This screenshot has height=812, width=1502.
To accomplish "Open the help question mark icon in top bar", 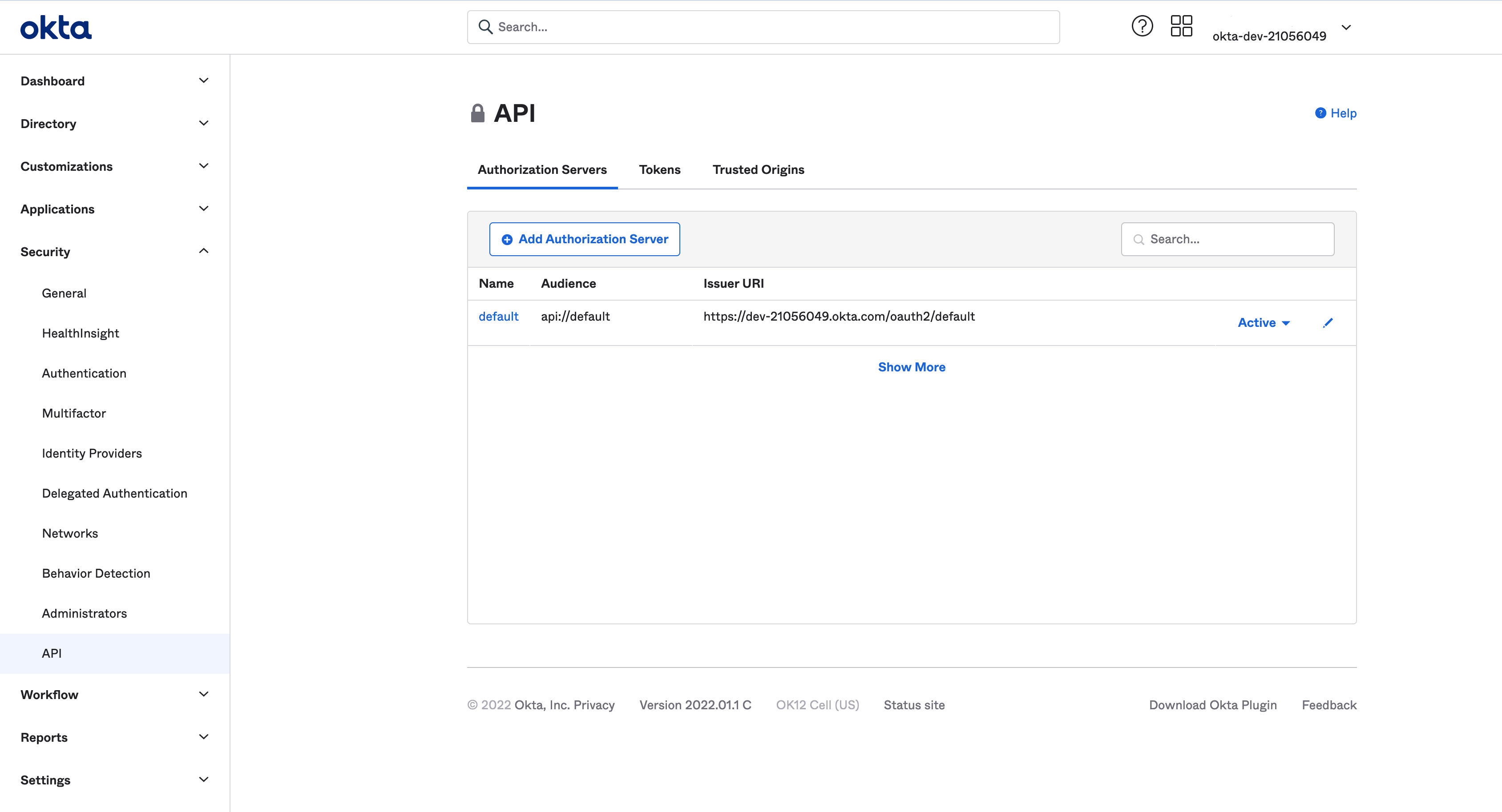I will (x=1142, y=26).
